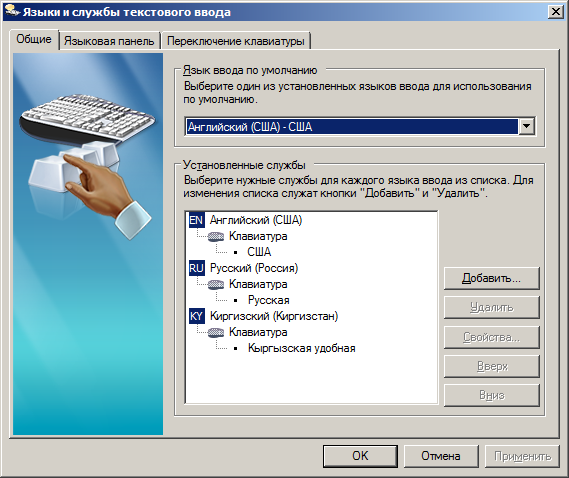Select the Кыргызская удобная layout entry
This screenshot has height=478, width=569.
pyautogui.click(x=302, y=348)
